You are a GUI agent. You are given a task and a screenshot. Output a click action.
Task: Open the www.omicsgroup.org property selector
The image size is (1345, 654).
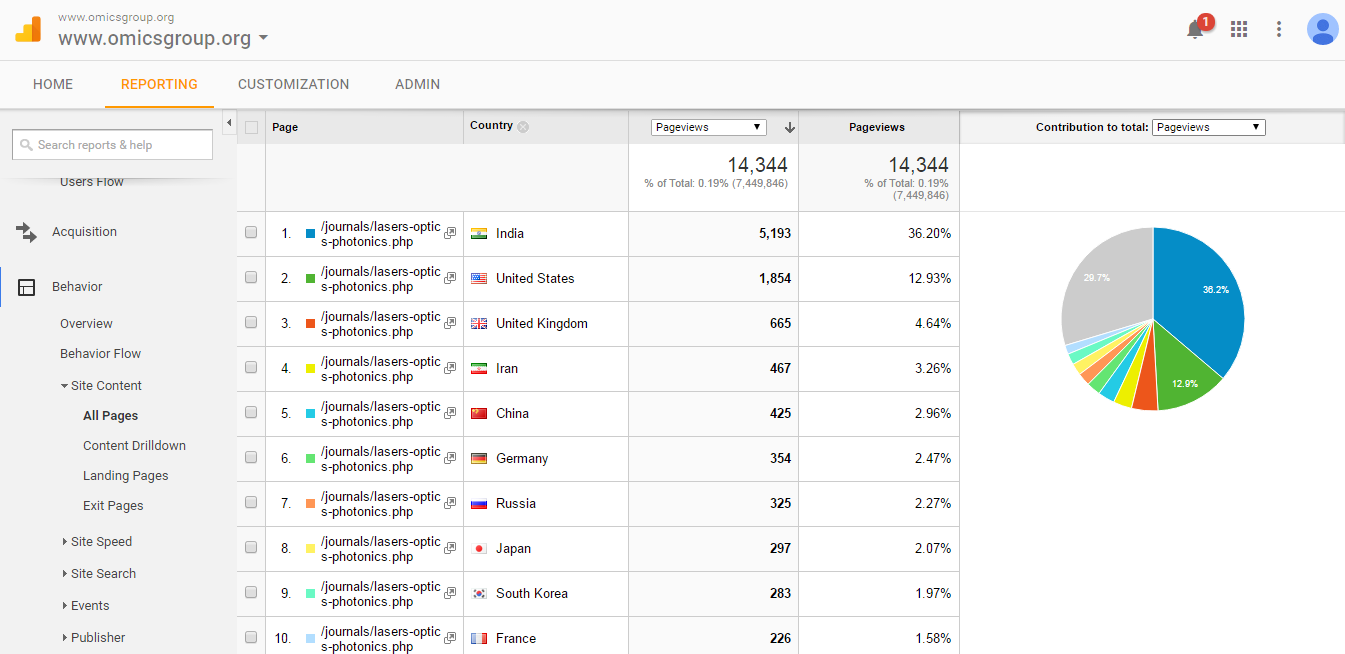click(x=163, y=39)
